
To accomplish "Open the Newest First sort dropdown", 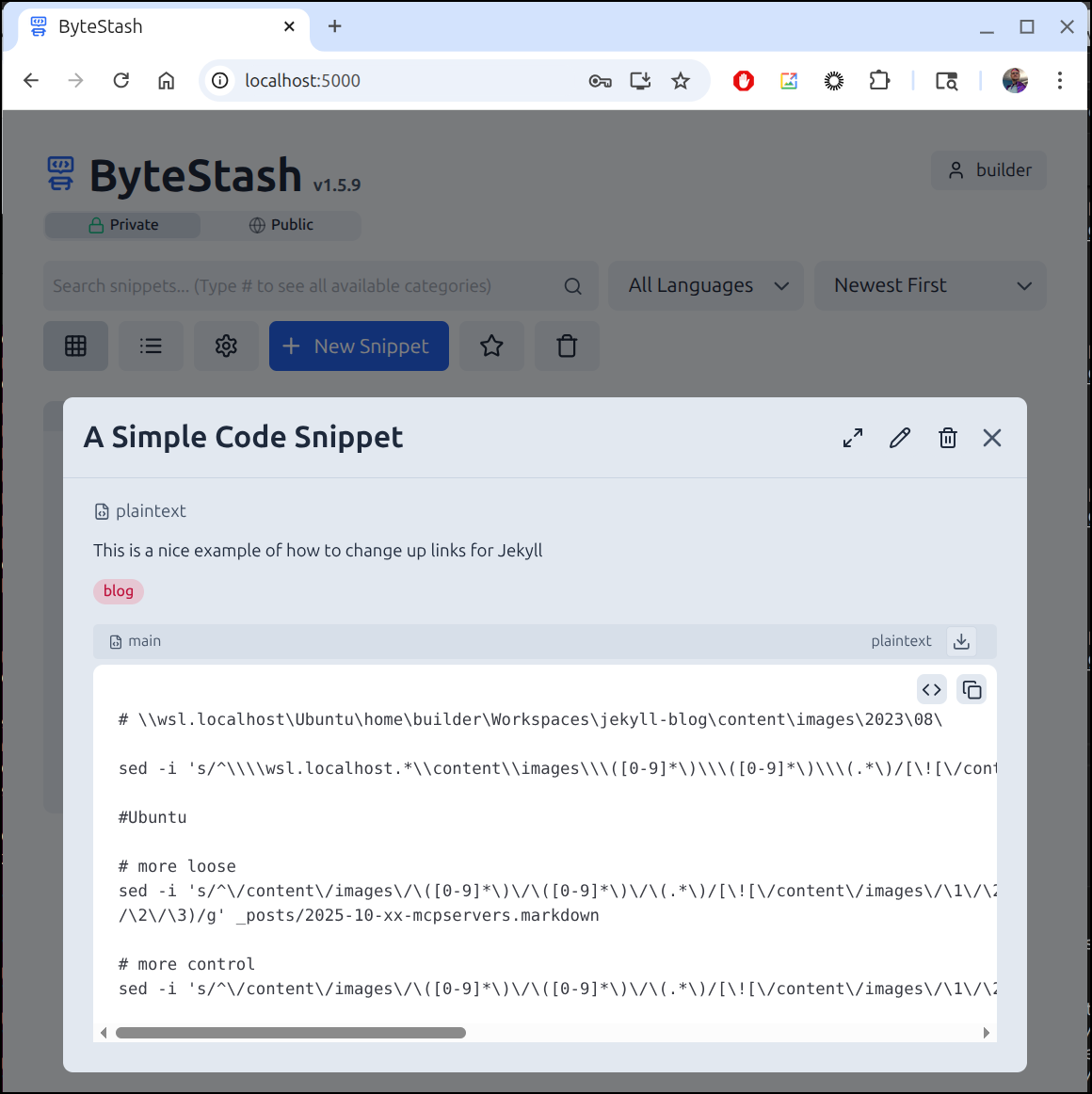I will [x=930, y=285].
